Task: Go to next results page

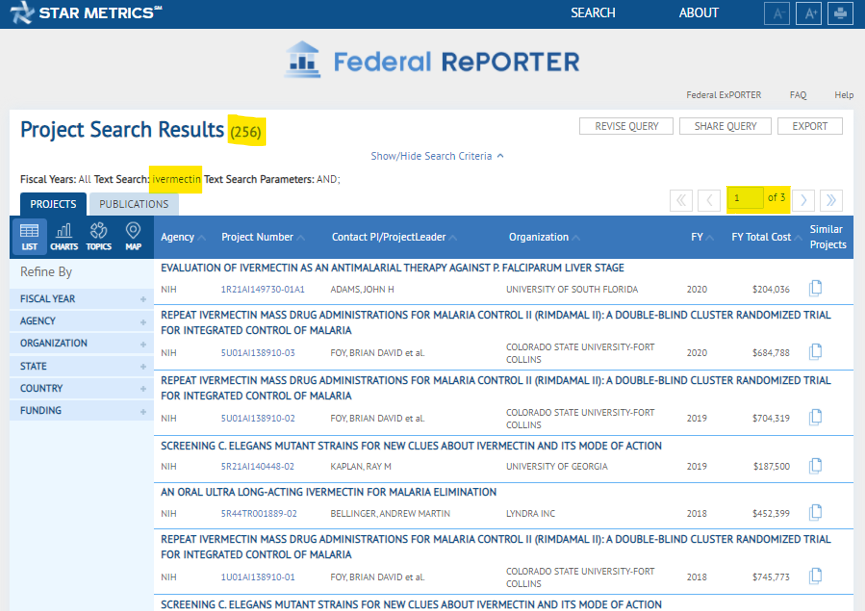Action: (x=803, y=200)
